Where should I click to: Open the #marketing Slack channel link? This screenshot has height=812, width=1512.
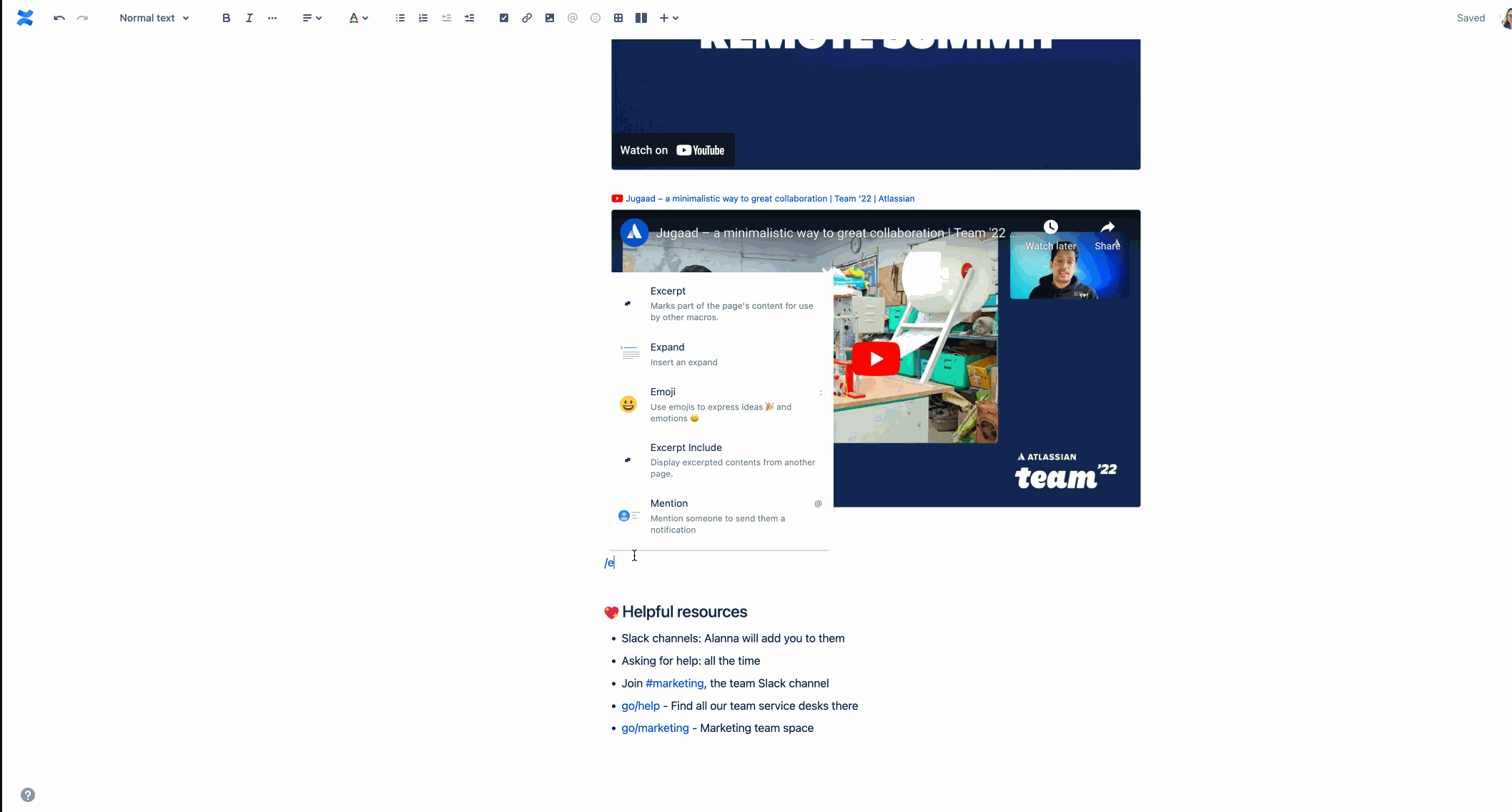tap(674, 683)
